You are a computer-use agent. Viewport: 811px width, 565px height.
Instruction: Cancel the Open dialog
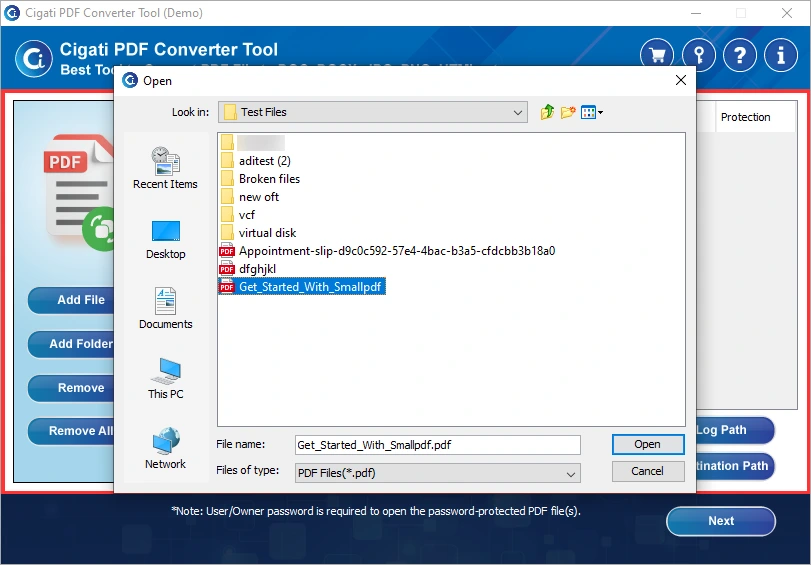tap(648, 471)
